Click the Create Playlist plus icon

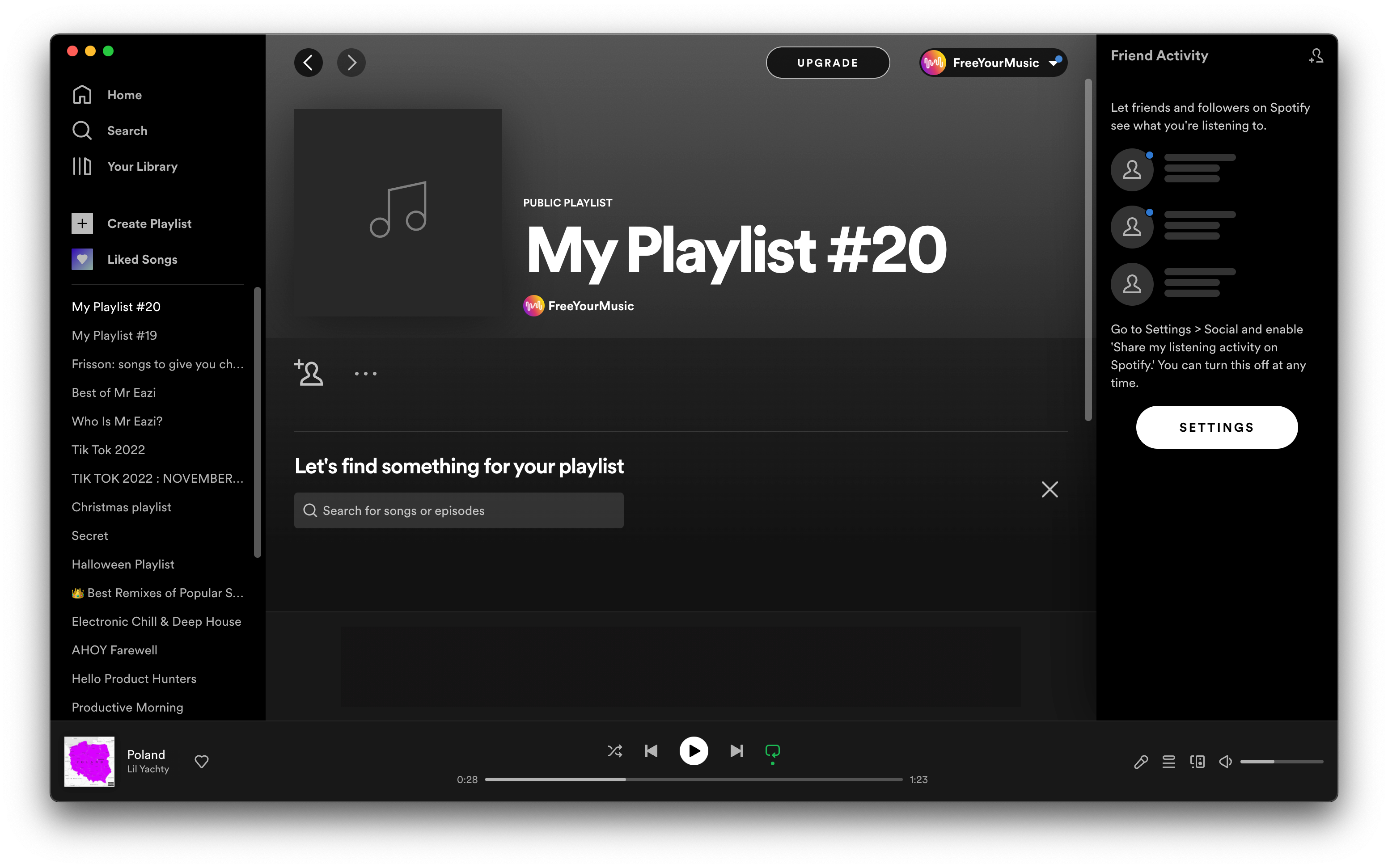coord(82,223)
